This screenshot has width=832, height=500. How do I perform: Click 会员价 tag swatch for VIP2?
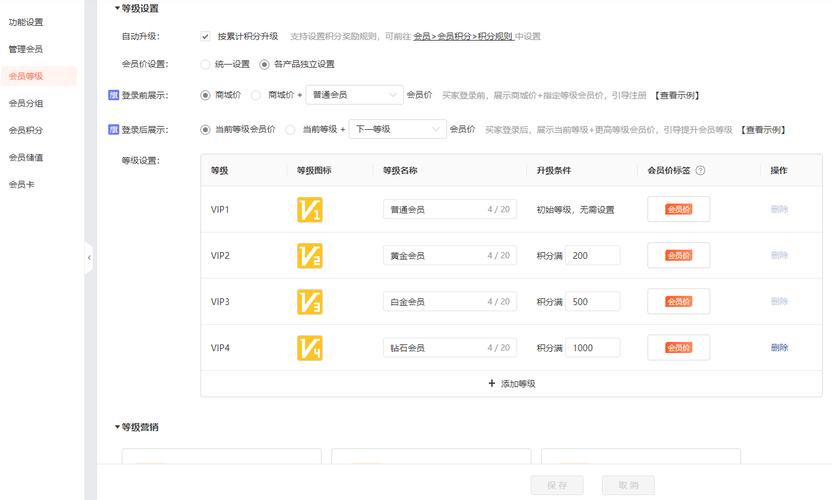tap(679, 255)
